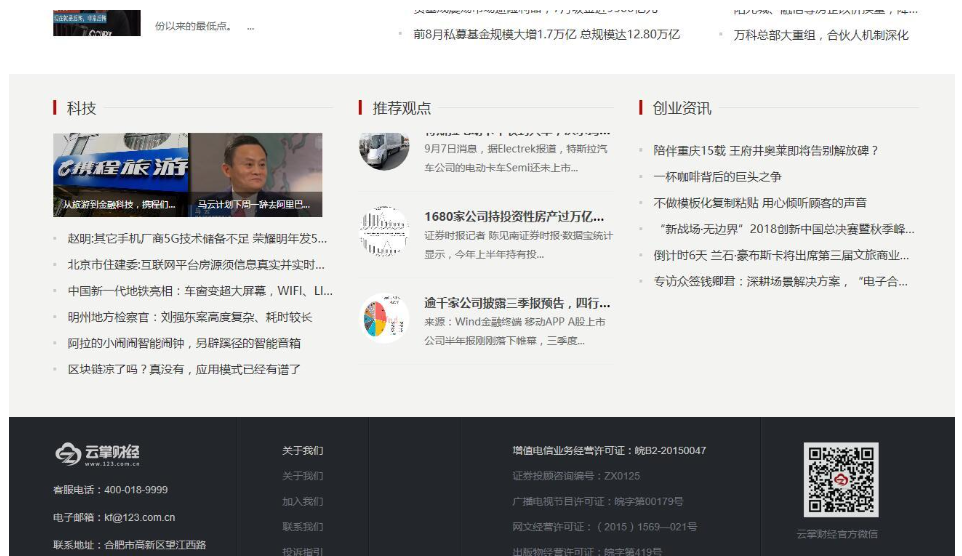Viewport: 962px width, 556px height.
Task: Open article 1680家公司持投资性房产过万亿
Action: pos(514,216)
